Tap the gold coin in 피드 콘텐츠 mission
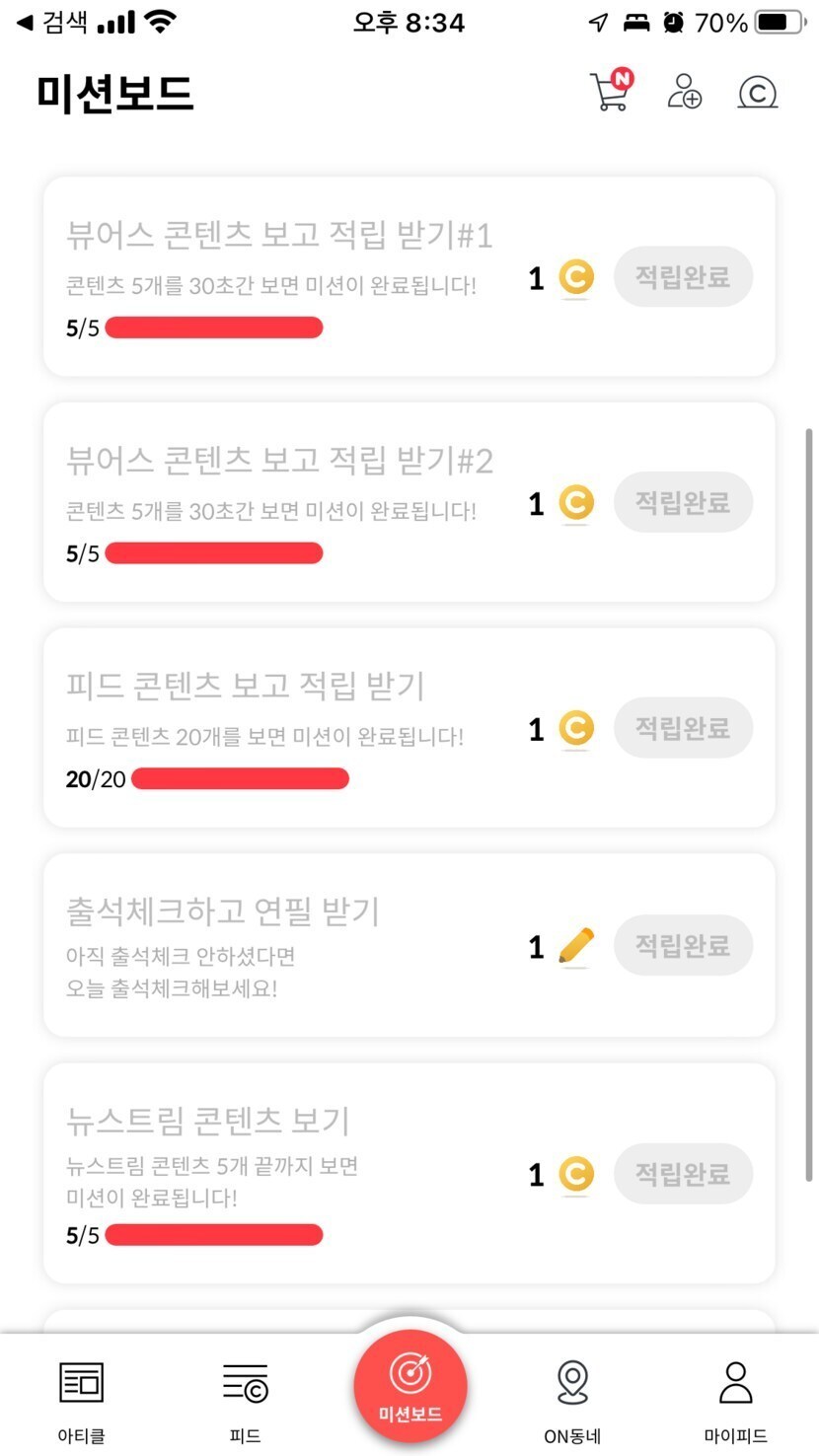 pyautogui.click(x=576, y=729)
